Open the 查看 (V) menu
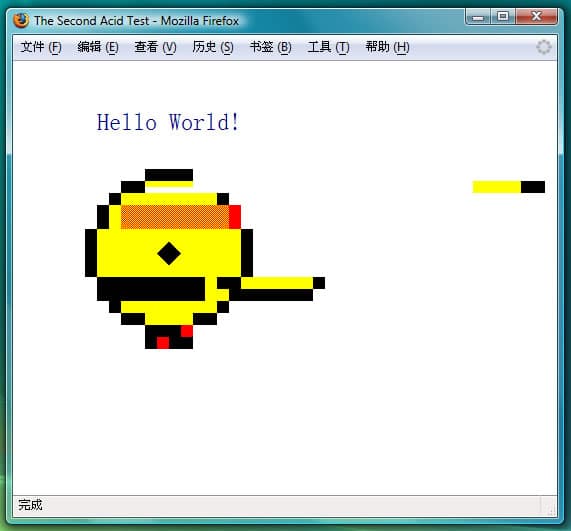This screenshot has height=531, width=571. pyautogui.click(x=155, y=47)
